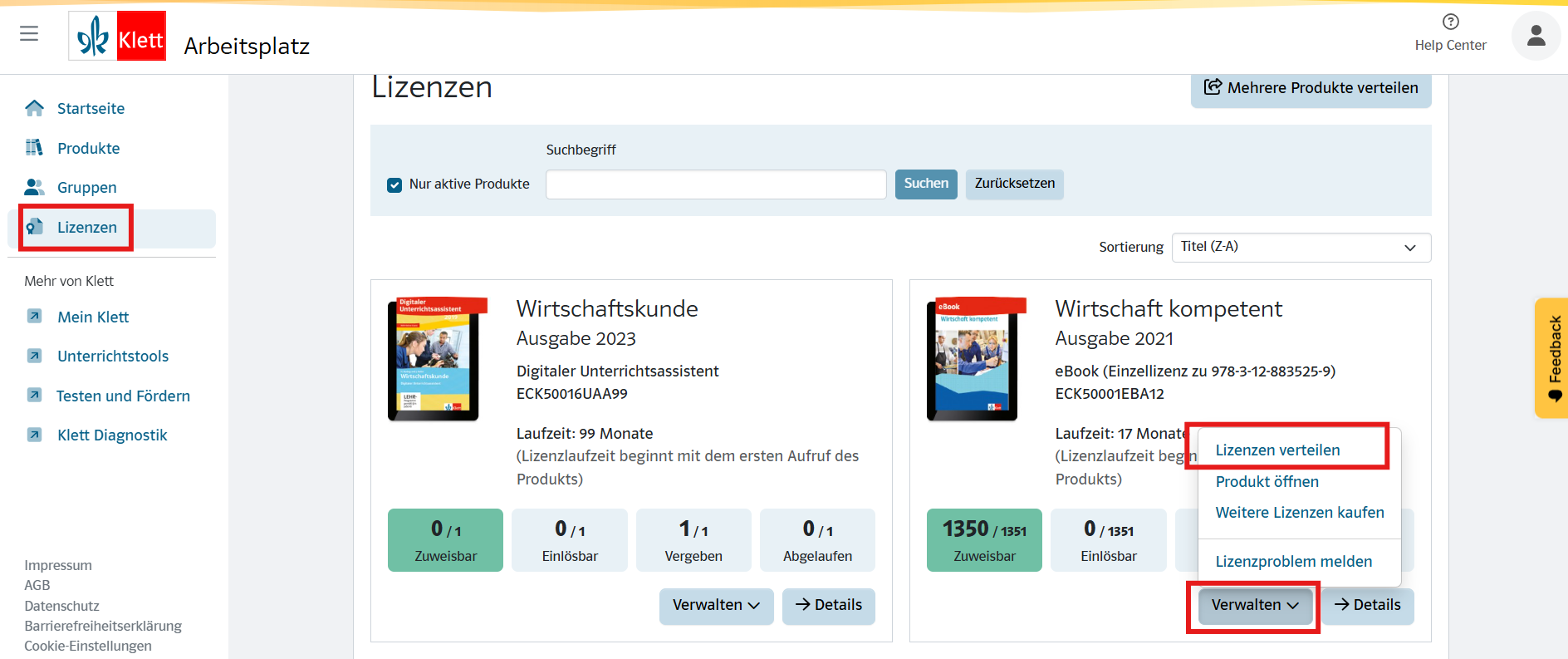Viewport: 1568px width, 659px height.
Task: Select Lizenzen verteilen from the menu
Action: 1277,450
